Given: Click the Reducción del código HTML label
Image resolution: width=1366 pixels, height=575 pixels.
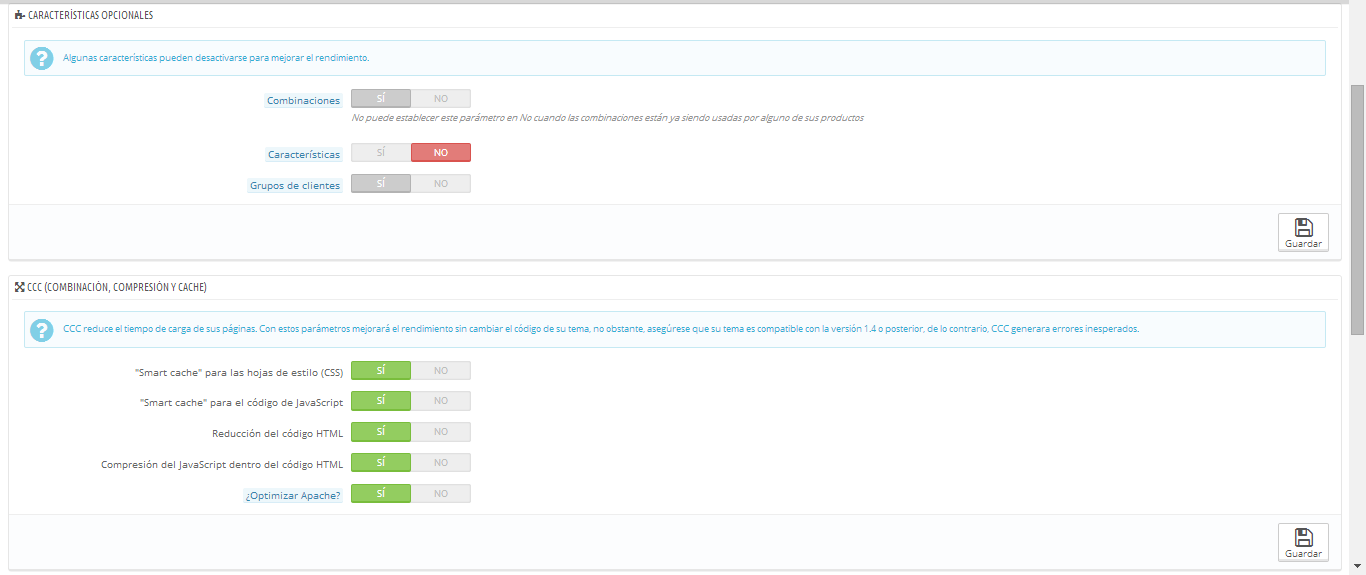Looking at the screenshot, I should 277,433.
